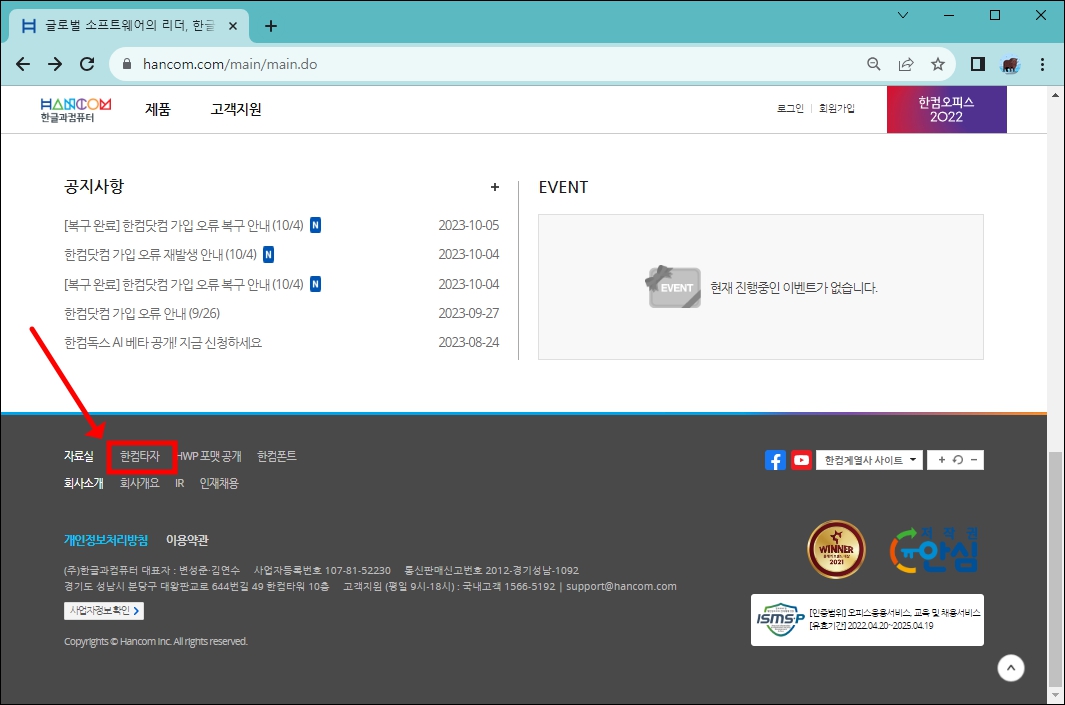Screen dimensions: 1065x705
Task: Open the 한컴폰트 footer link
Action: pyautogui.click(x=276, y=456)
